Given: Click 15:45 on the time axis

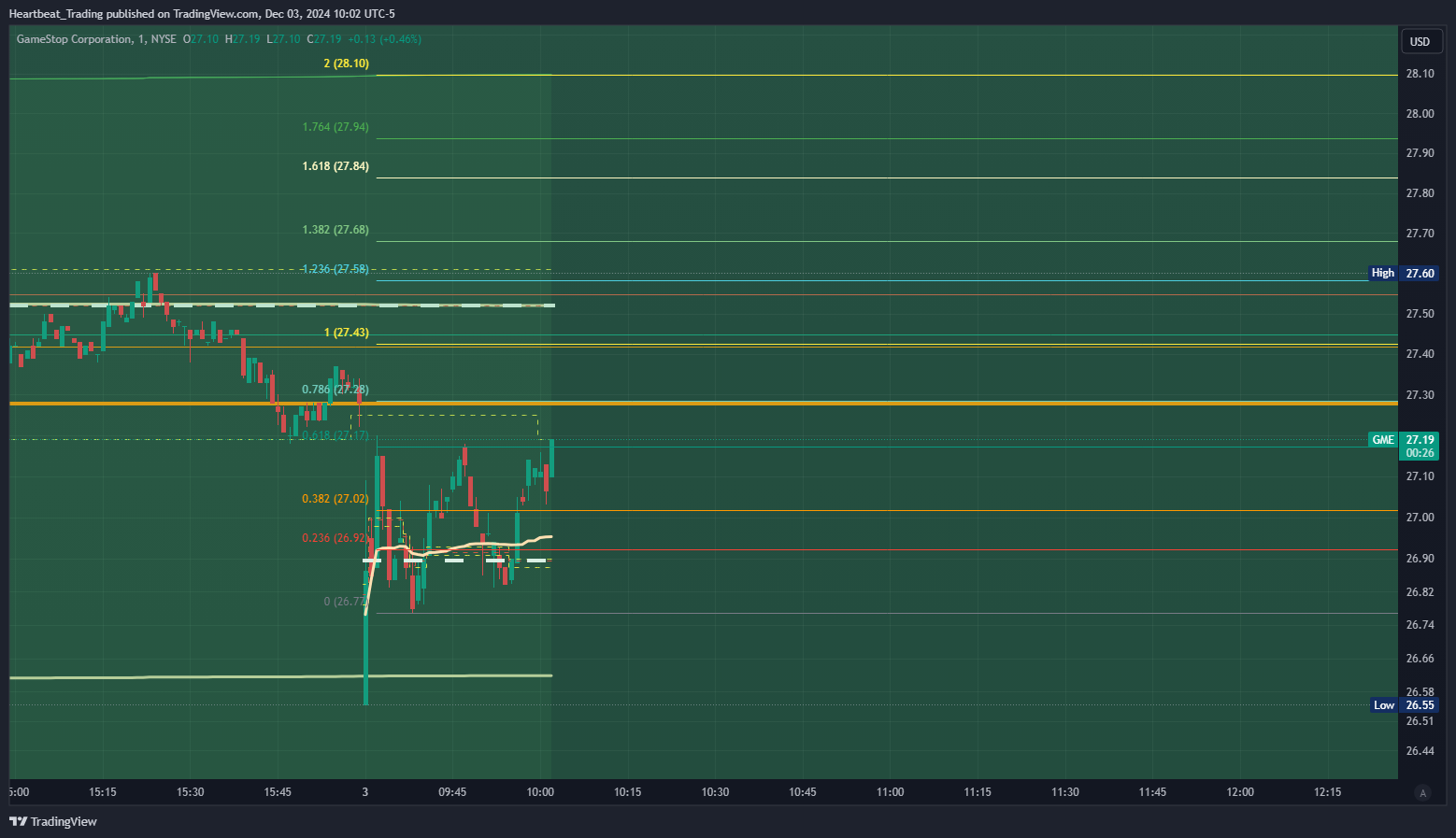Looking at the screenshot, I should tap(278, 792).
